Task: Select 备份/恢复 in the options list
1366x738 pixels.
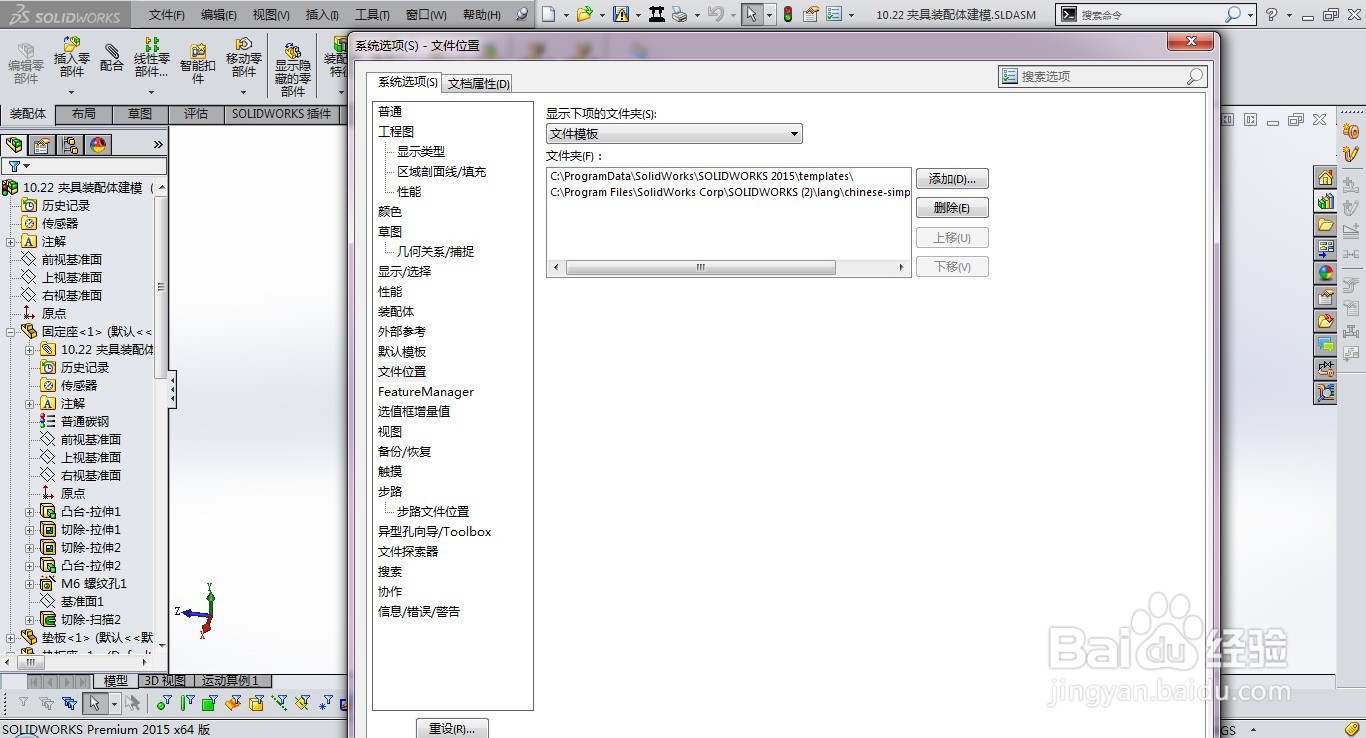Action: tap(404, 451)
